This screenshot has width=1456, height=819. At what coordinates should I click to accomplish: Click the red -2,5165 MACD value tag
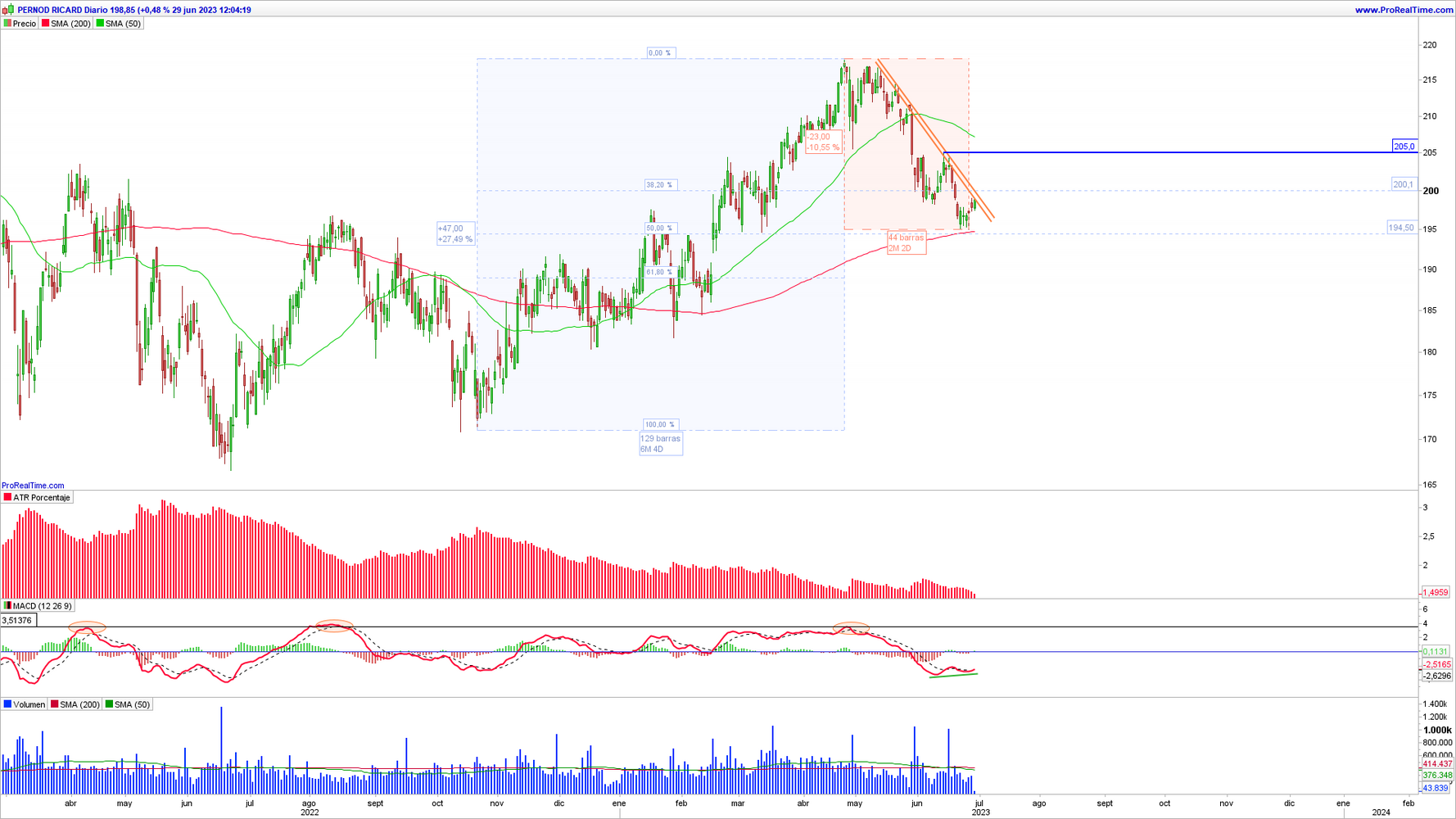(1437, 664)
